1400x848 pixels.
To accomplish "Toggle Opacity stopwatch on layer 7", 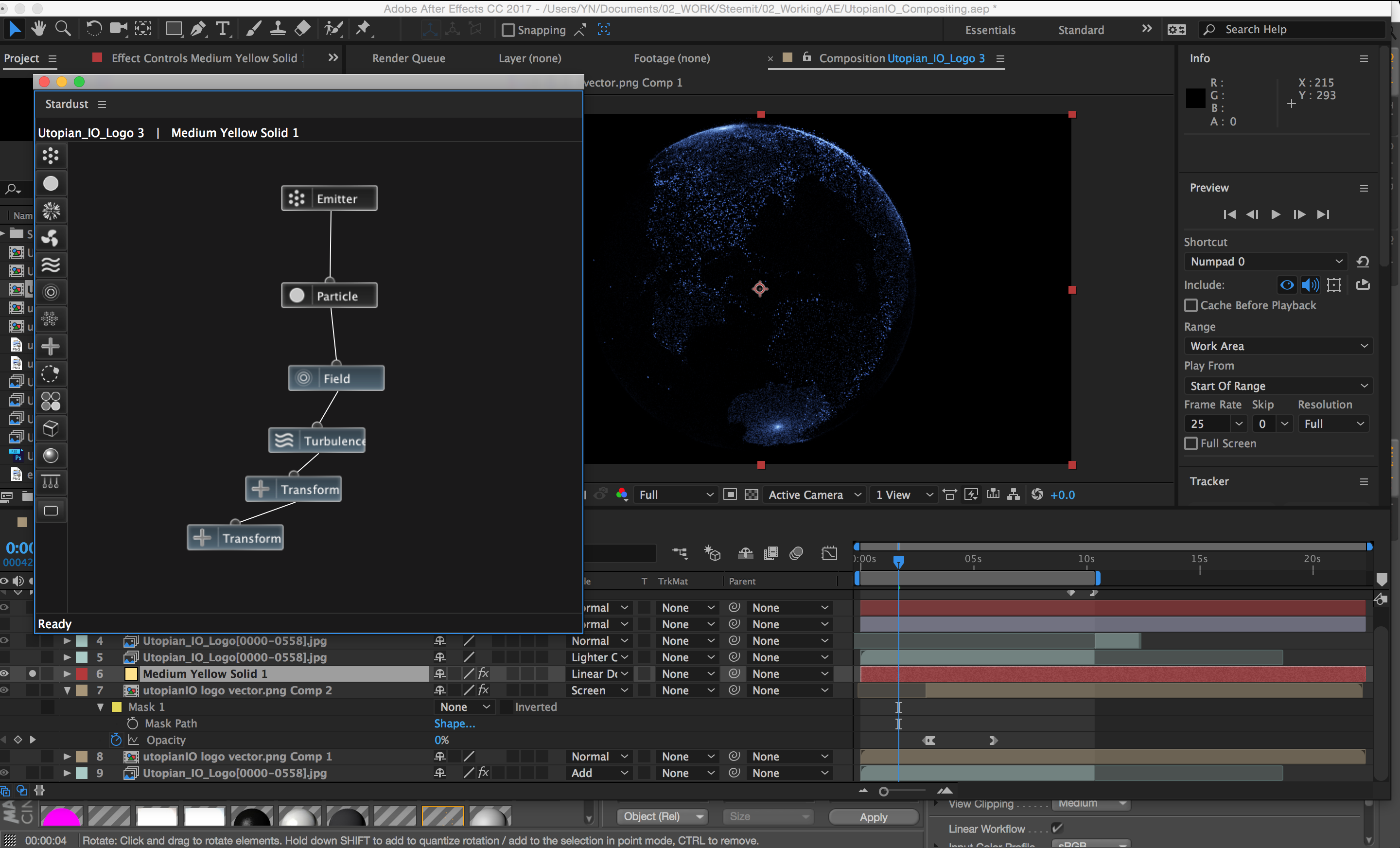I will click(x=115, y=740).
